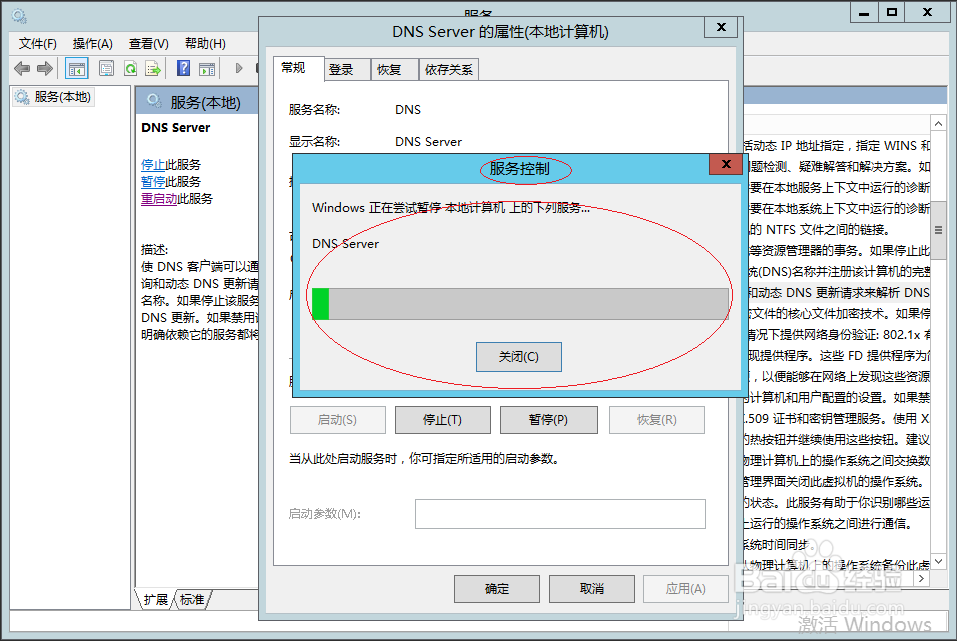Select 服务(本地) gear icon in sidebar

point(22,97)
